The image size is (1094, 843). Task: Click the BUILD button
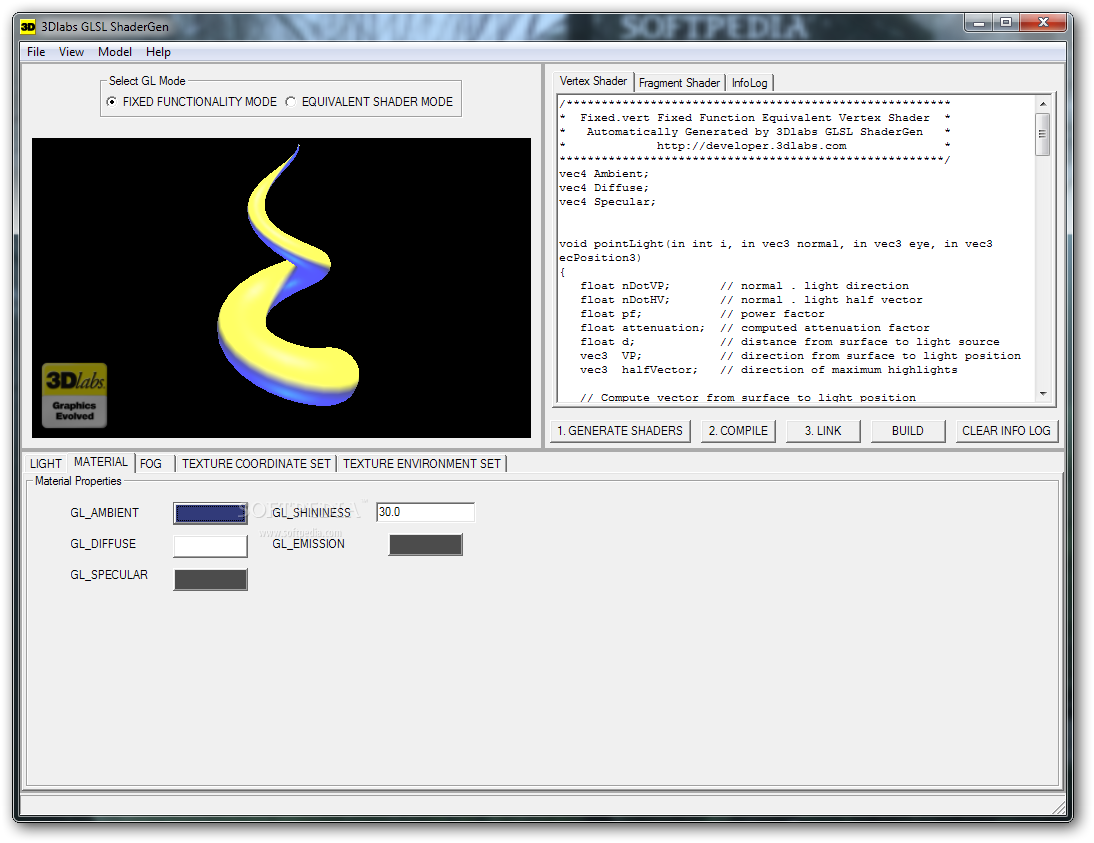tap(908, 431)
